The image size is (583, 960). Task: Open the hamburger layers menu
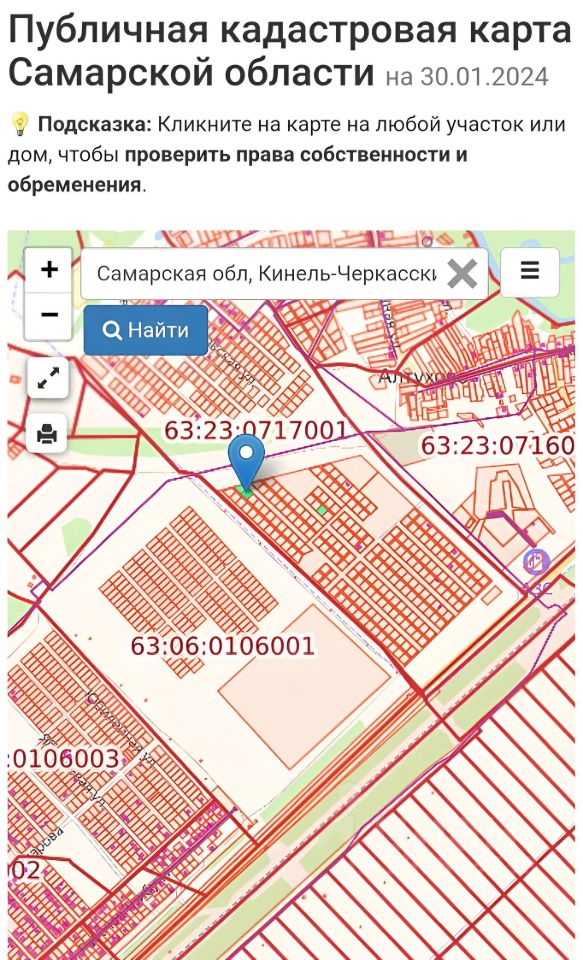click(530, 272)
